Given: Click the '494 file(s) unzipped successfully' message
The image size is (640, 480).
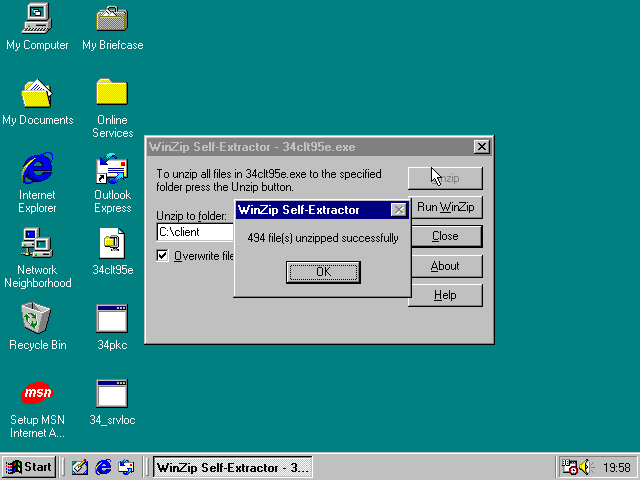Looking at the screenshot, I should (x=323, y=238).
